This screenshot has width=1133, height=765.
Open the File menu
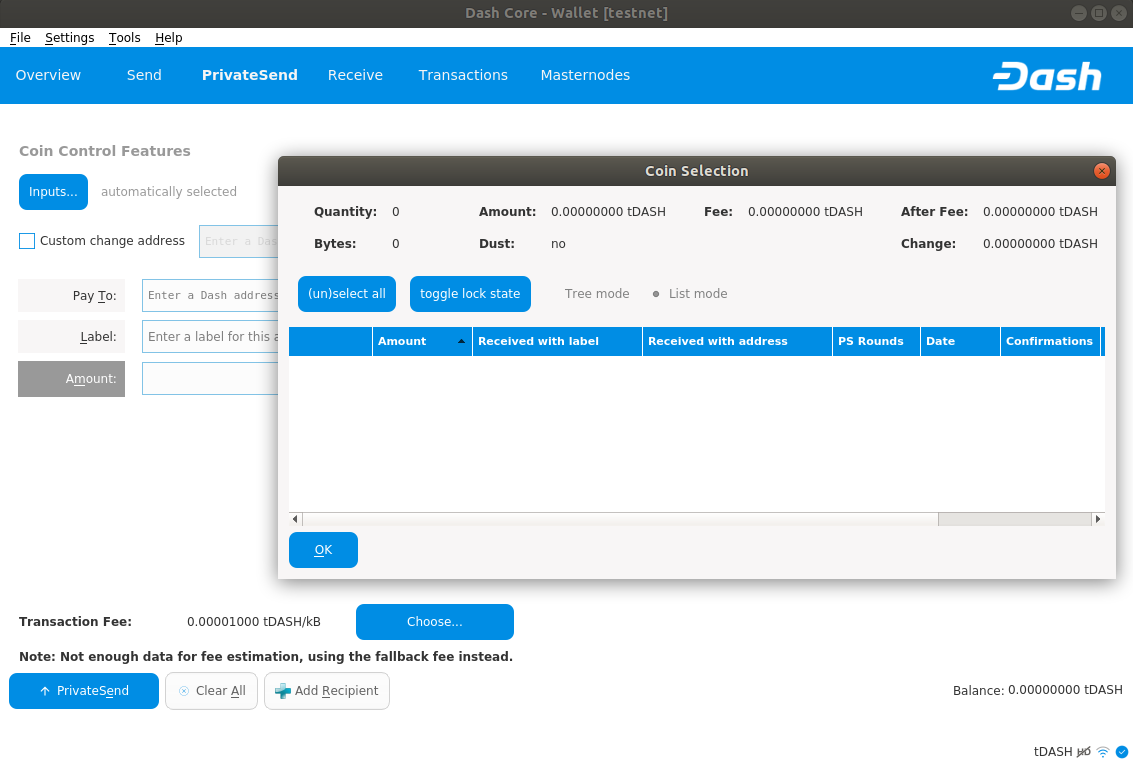coord(20,38)
